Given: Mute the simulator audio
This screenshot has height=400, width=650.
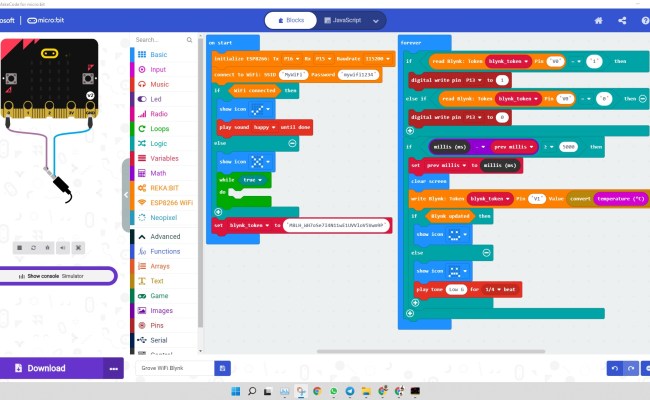Looking at the screenshot, I should tap(63, 248).
